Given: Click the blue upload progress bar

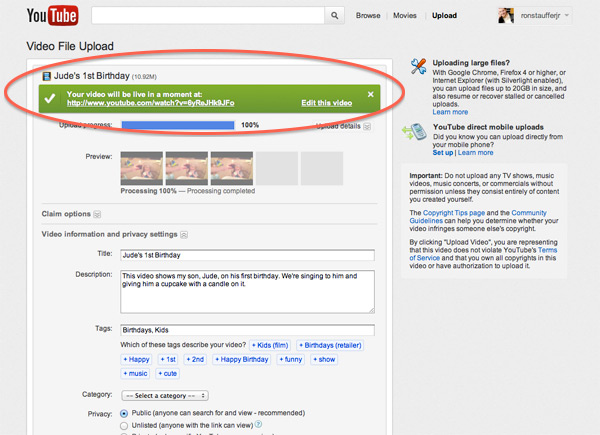Looking at the screenshot, I should 178,126.
